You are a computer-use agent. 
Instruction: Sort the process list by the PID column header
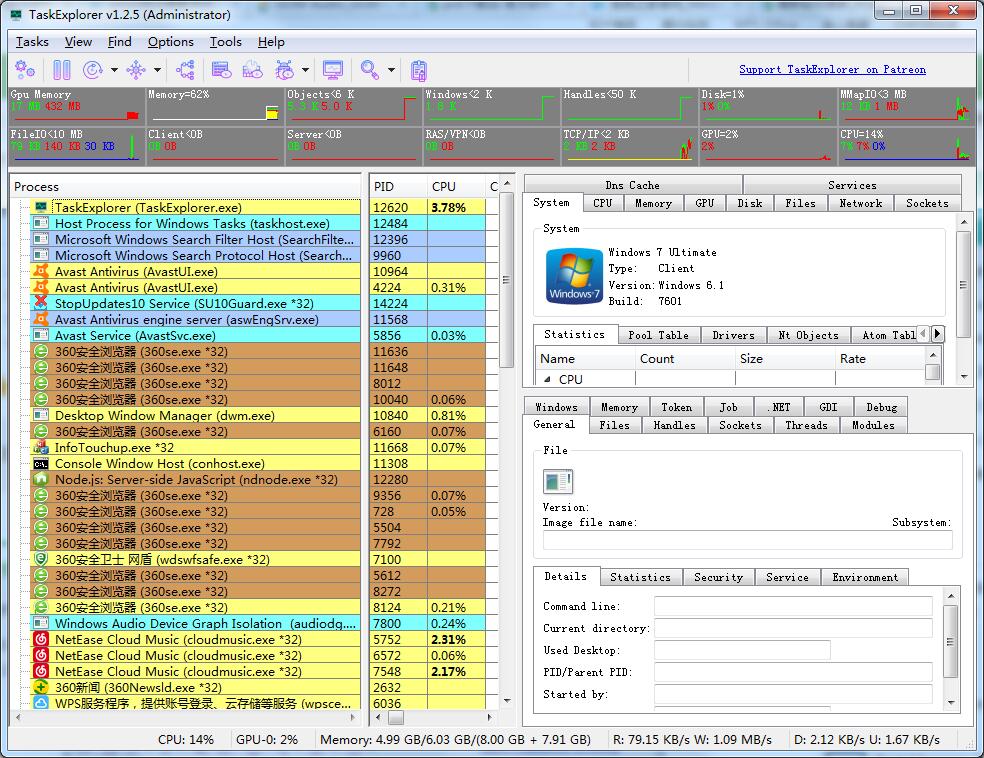pyautogui.click(x=384, y=187)
